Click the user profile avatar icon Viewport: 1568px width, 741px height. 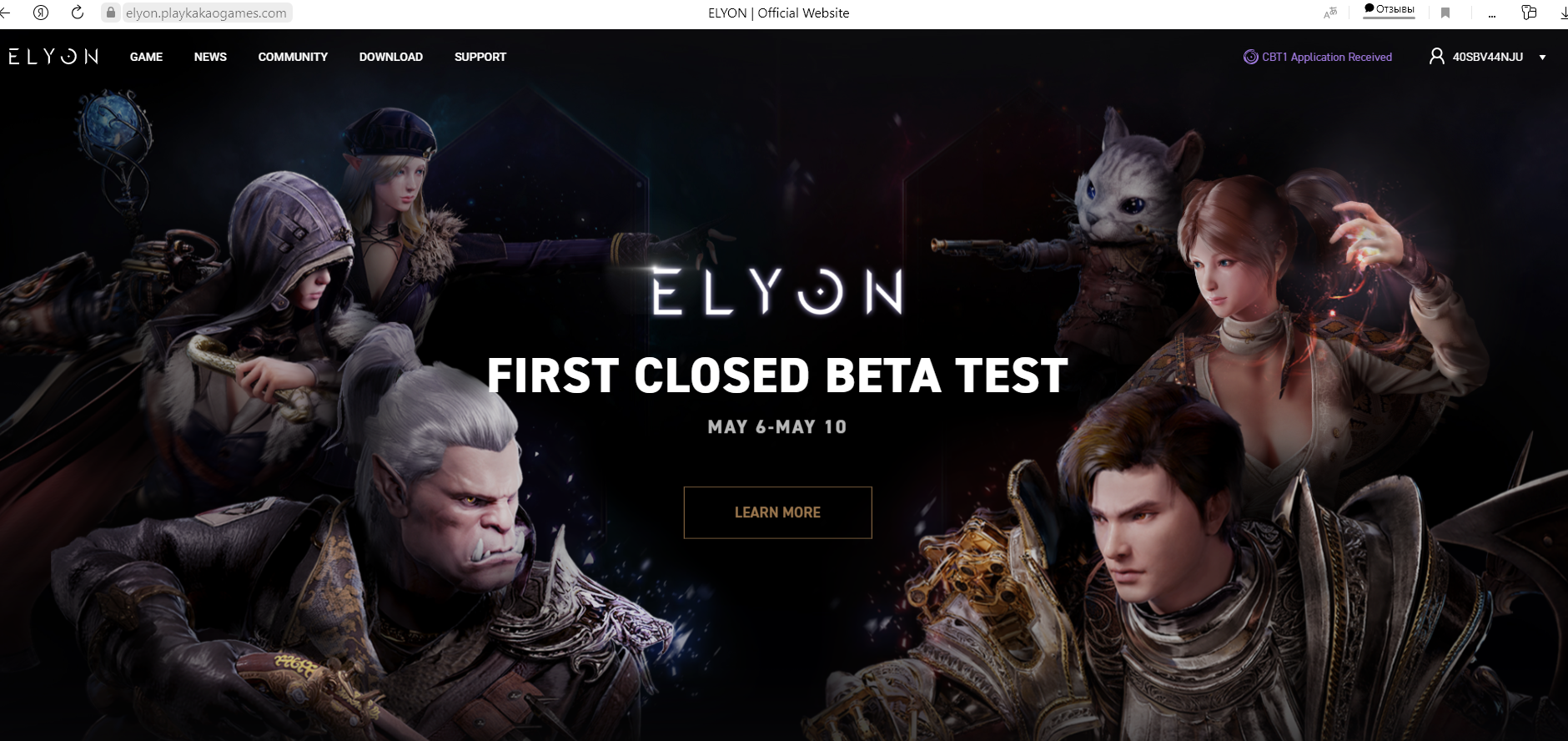tap(1437, 56)
